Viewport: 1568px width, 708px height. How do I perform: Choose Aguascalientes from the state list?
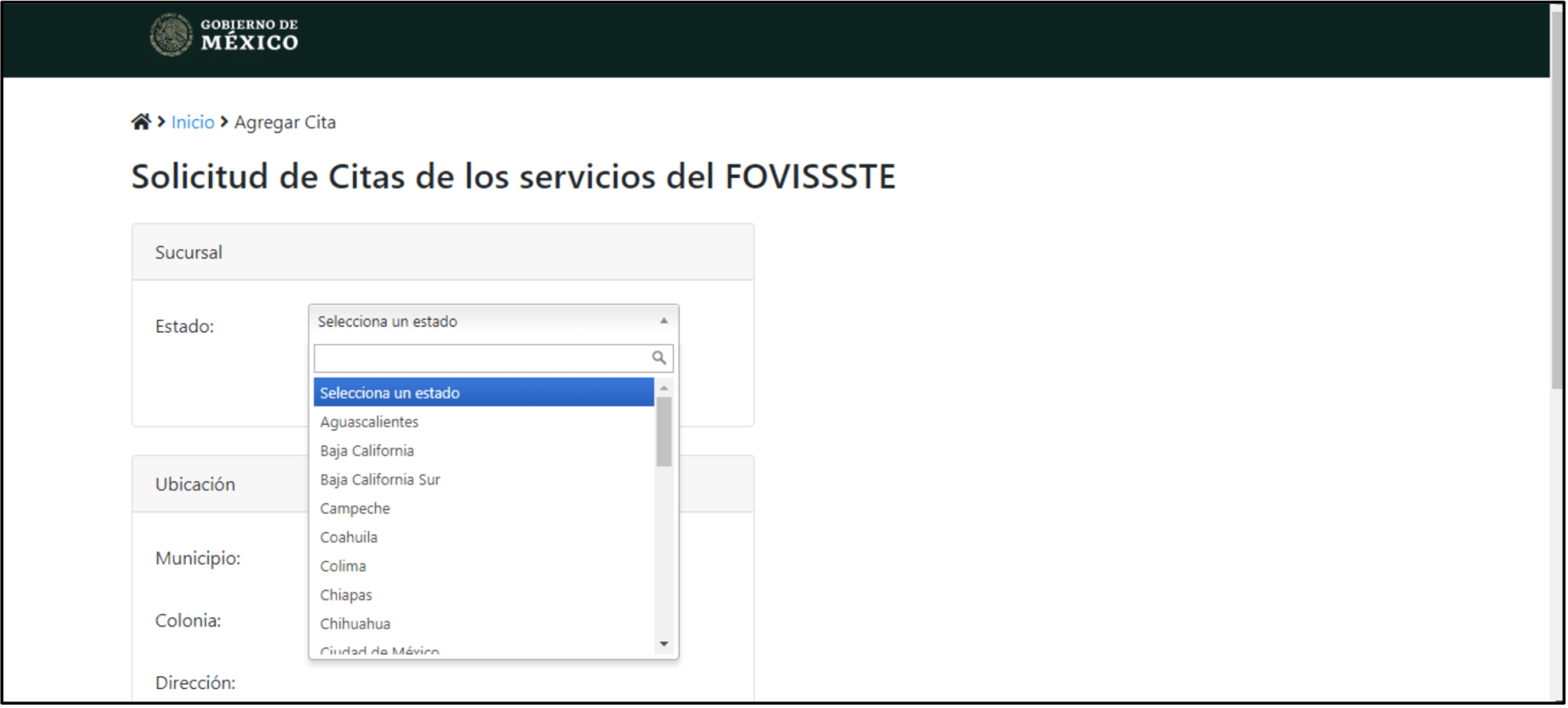tap(484, 422)
